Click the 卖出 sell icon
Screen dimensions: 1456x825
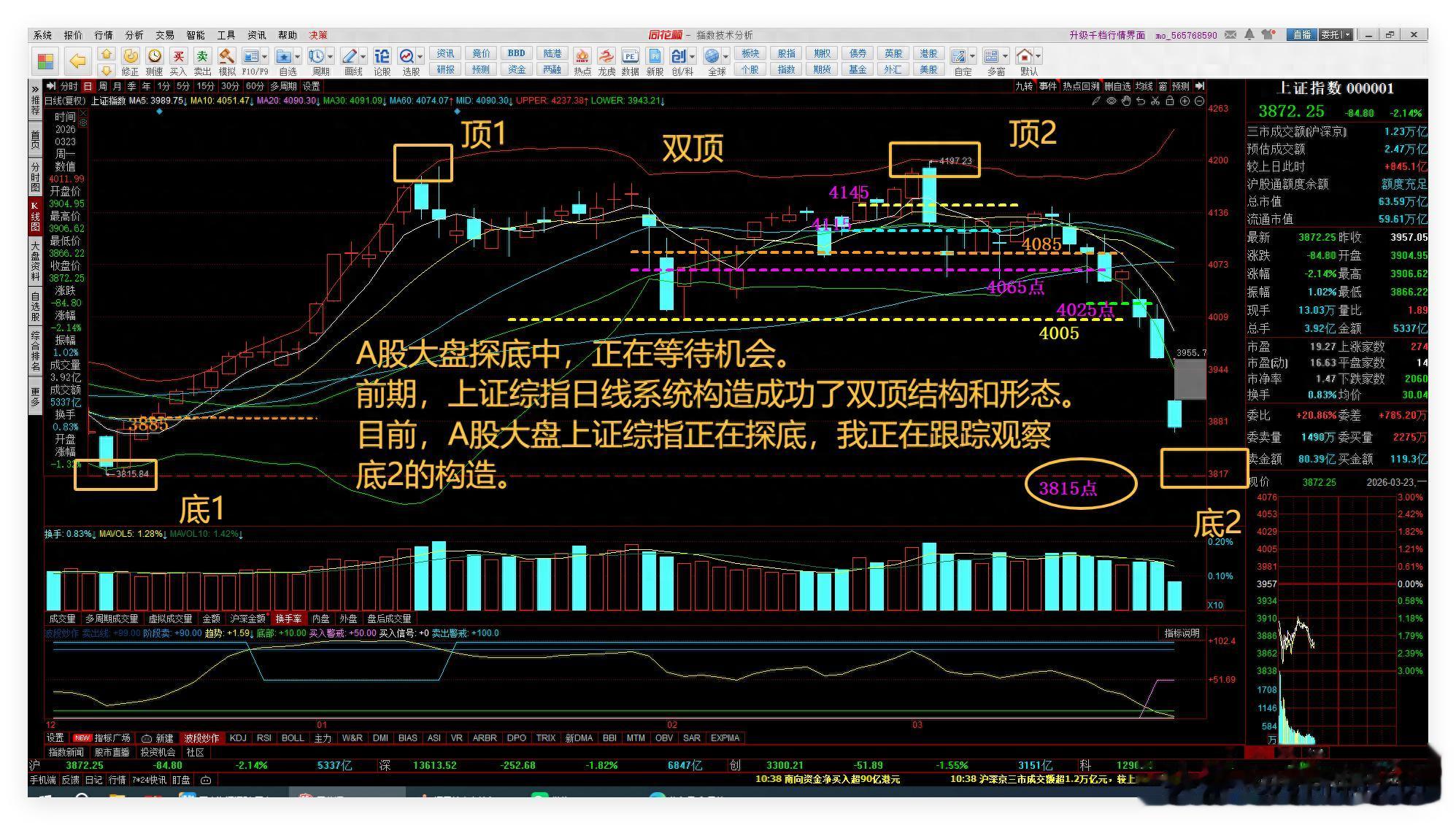click(202, 57)
